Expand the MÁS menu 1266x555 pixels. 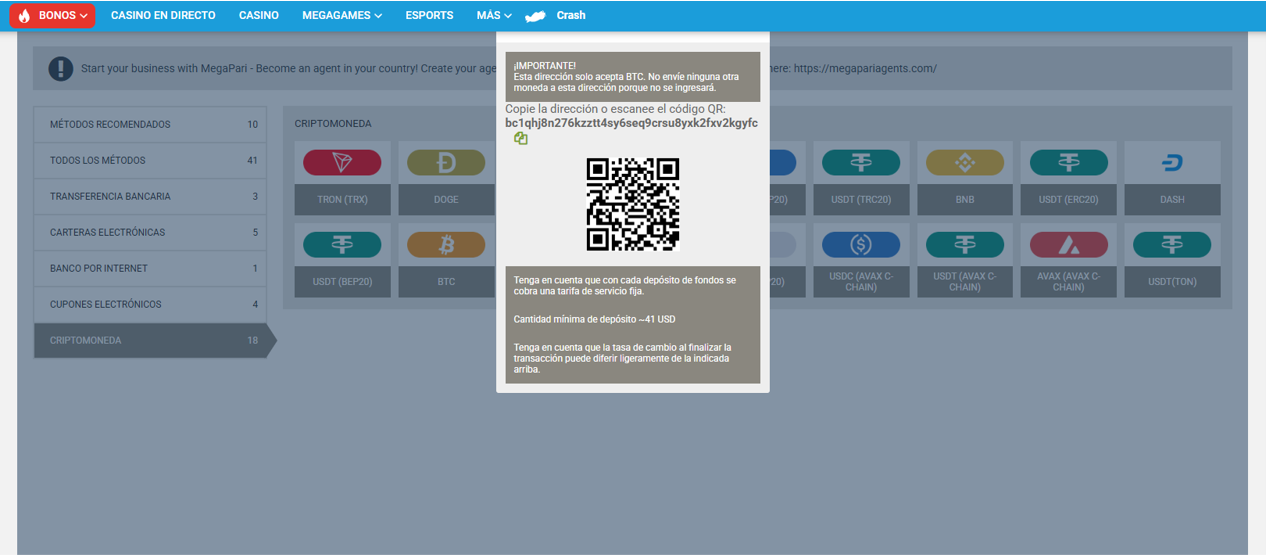coord(494,15)
